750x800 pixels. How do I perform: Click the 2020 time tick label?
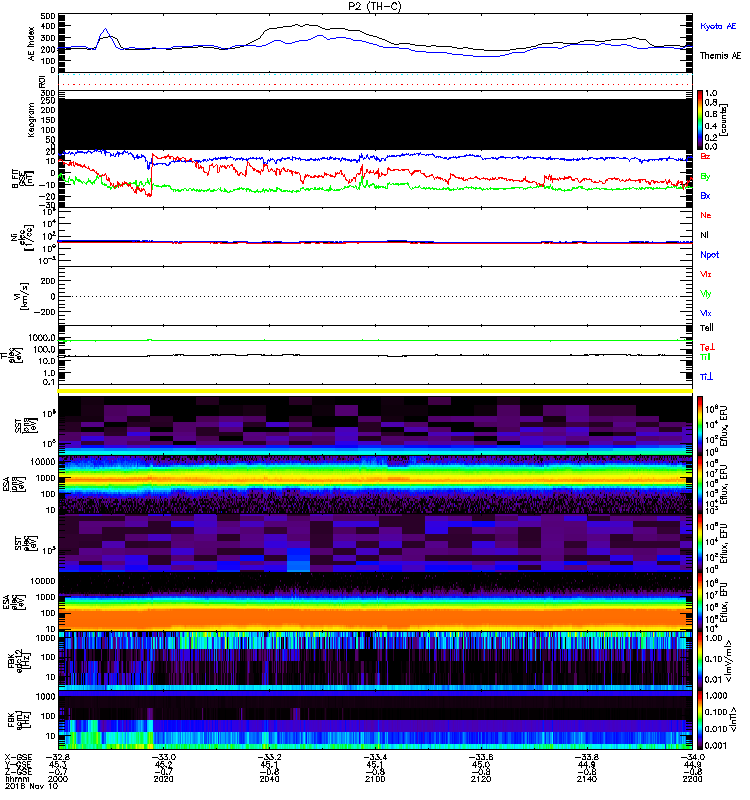163,779
